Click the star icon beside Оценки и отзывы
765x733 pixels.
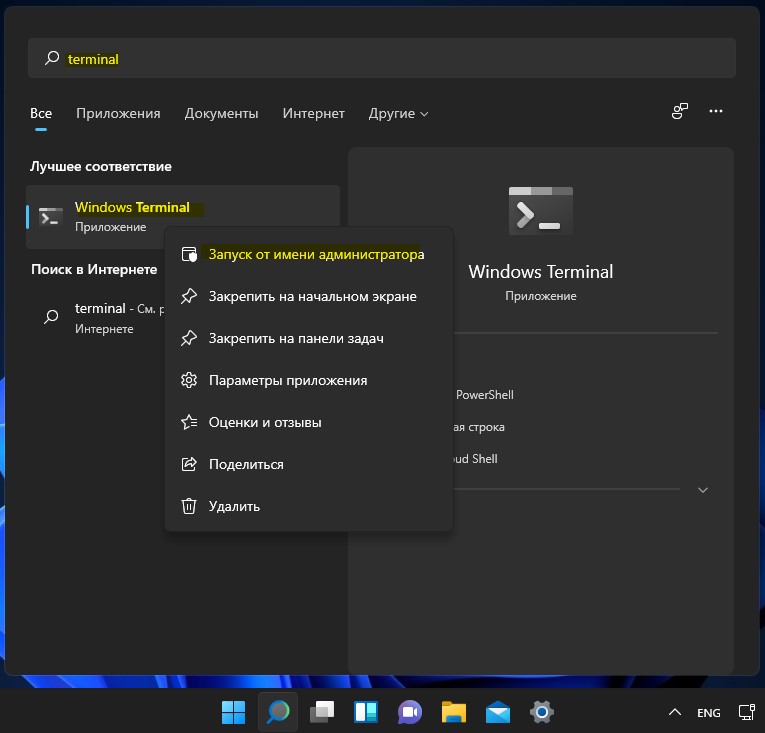(x=189, y=422)
